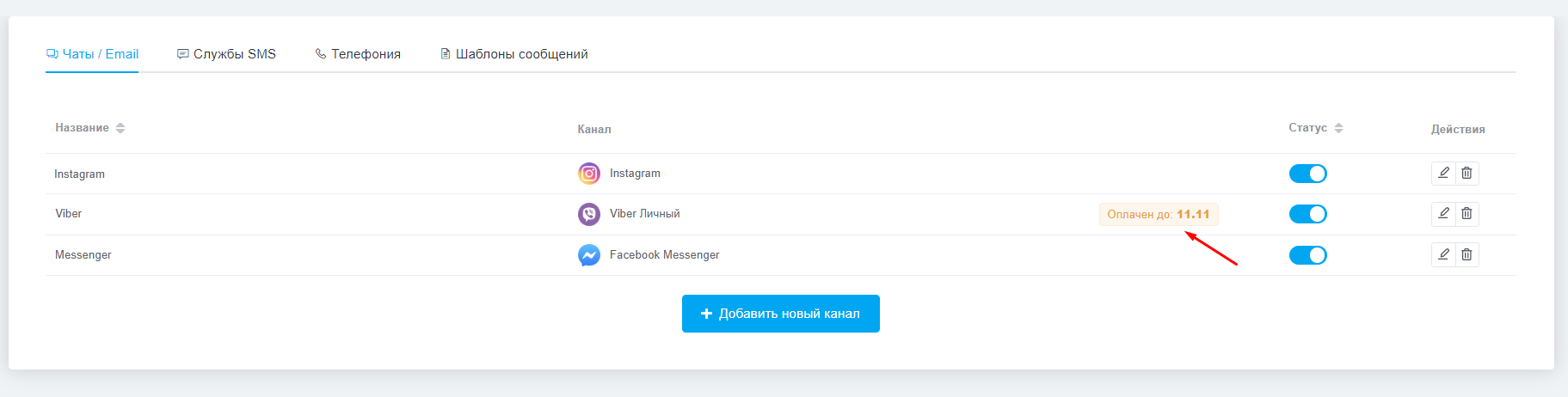Image resolution: width=1568 pixels, height=397 pixels.
Task: Delete the Instagram channel via trash icon
Action: pos(1467,173)
